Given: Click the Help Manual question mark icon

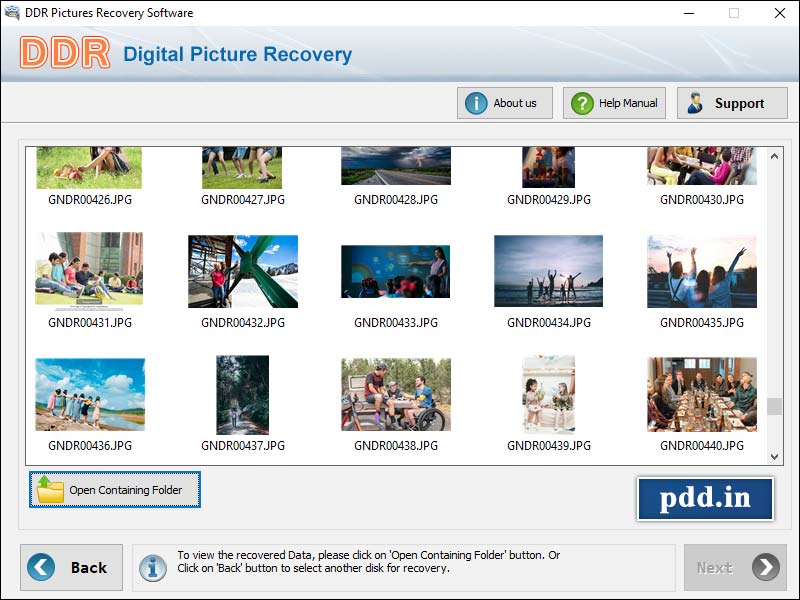Looking at the screenshot, I should click(x=580, y=102).
